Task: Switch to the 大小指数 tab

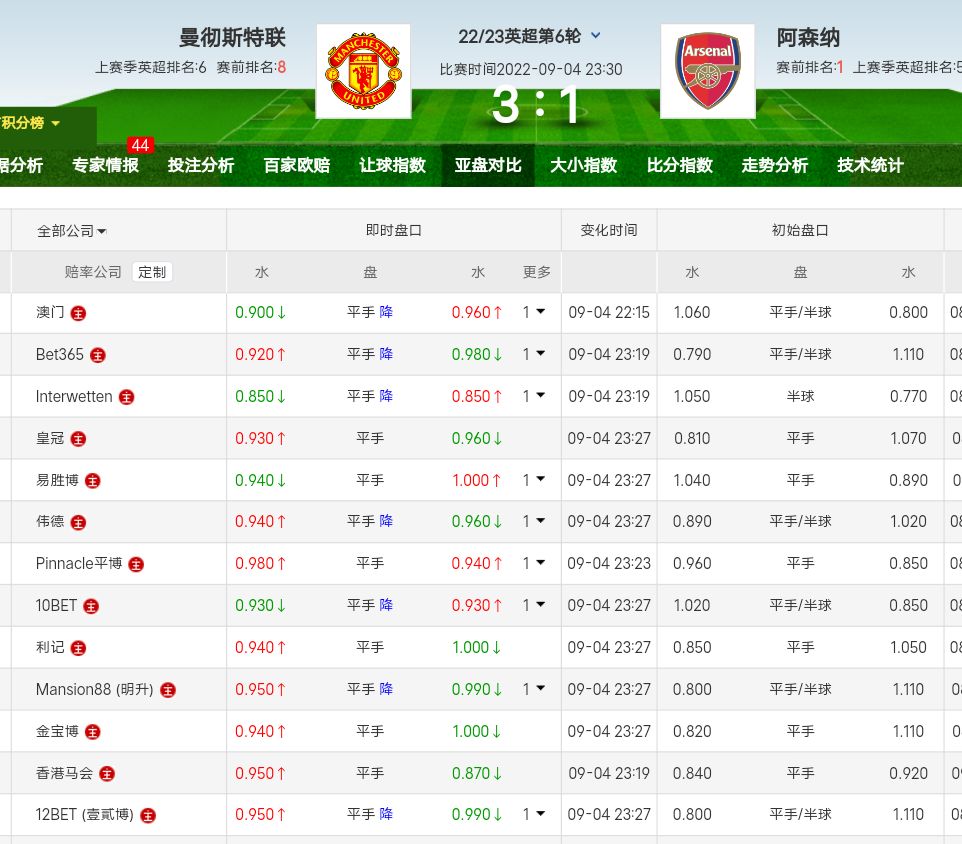Action: pos(583,165)
